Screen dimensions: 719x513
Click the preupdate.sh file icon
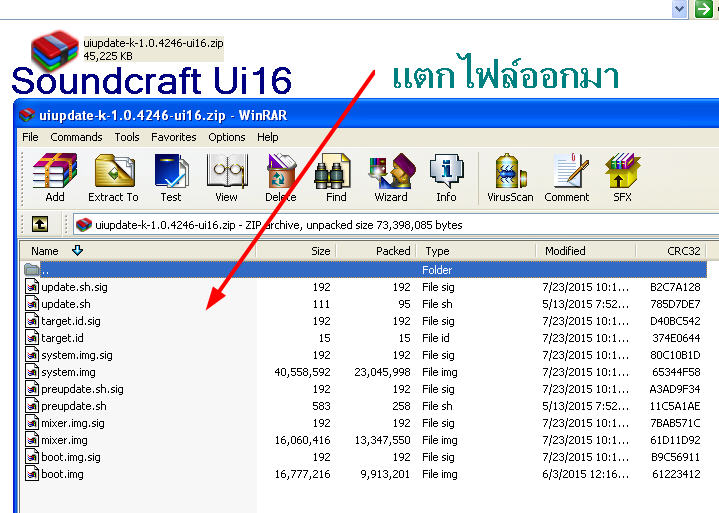[32, 406]
